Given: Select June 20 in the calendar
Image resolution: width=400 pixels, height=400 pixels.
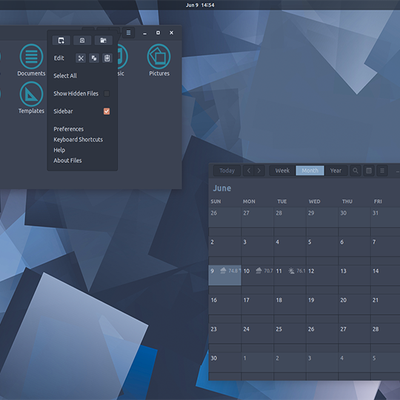Looking at the screenshot, I should pyautogui.click(x=354, y=304).
